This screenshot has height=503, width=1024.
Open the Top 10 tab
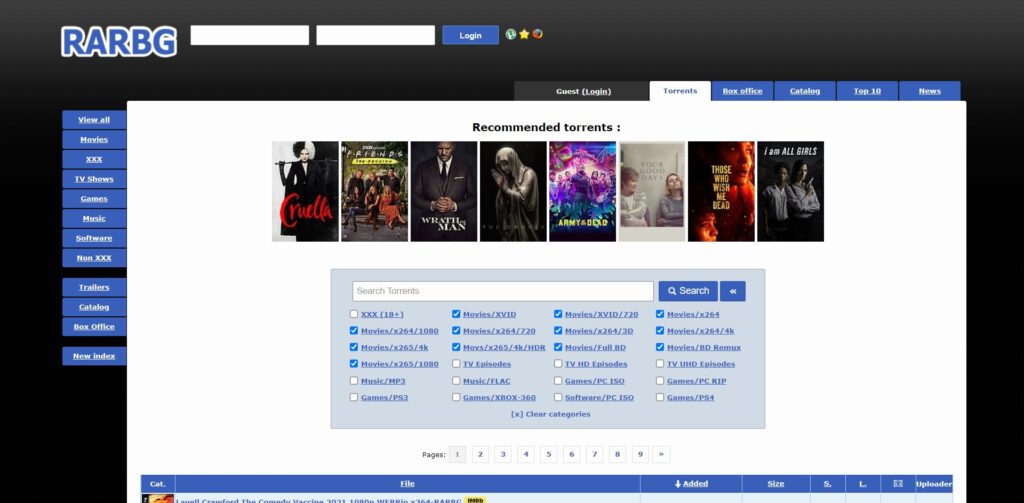point(867,91)
